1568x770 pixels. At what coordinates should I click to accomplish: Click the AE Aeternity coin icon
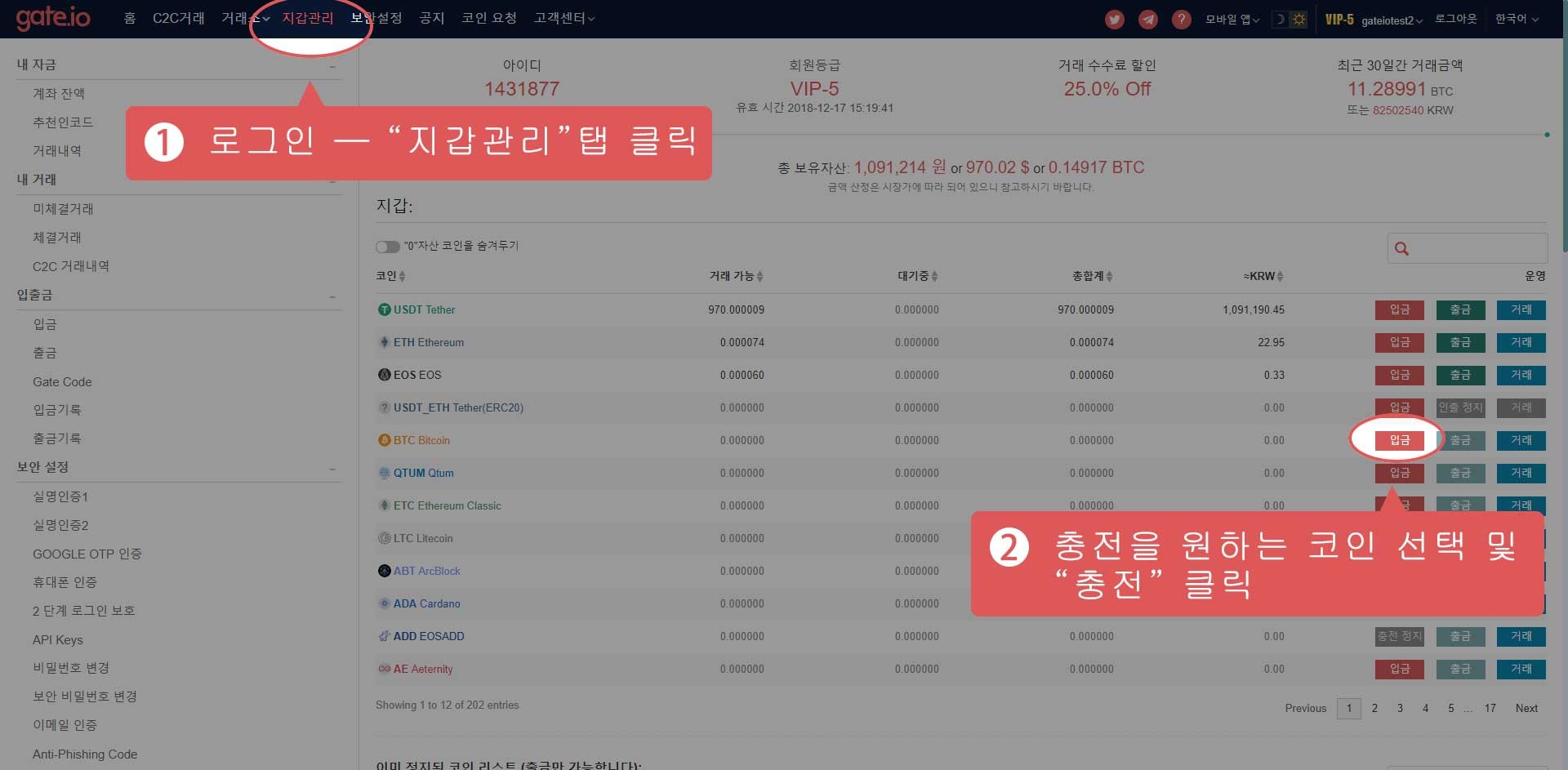point(384,669)
